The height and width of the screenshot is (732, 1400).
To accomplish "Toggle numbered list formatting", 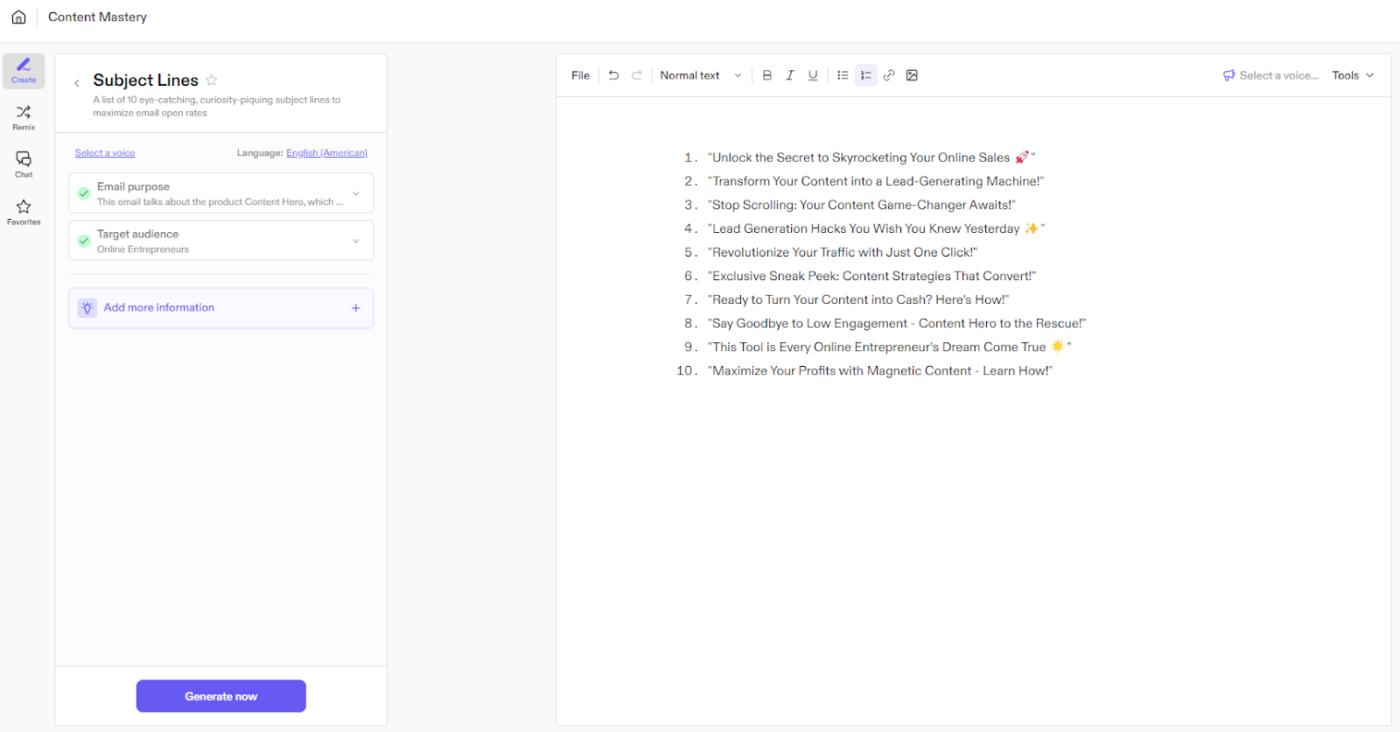I will 866,75.
